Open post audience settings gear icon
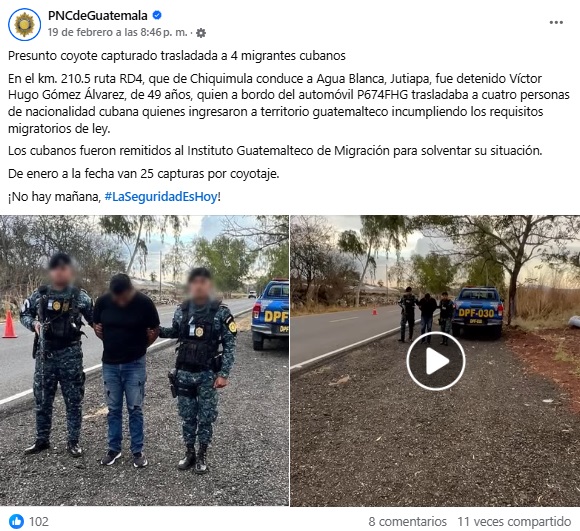Image resolution: width=580 pixels, height=531 pixels. [201, 33]
